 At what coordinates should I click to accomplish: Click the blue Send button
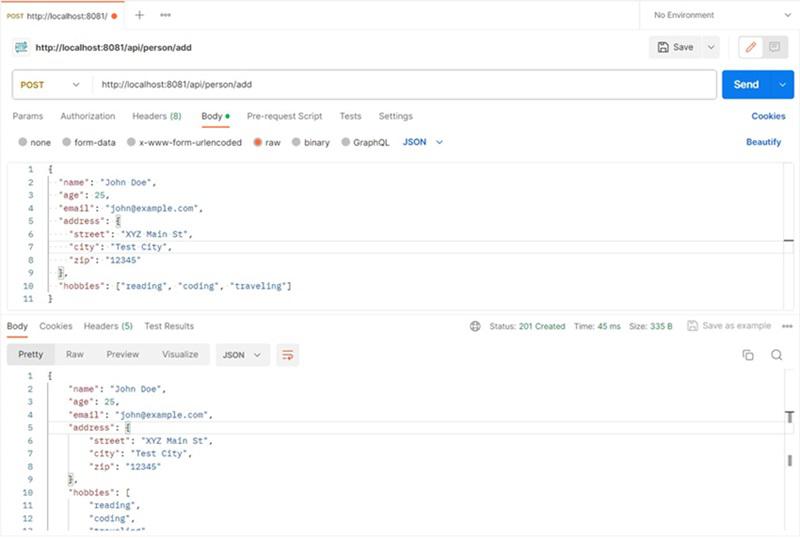[x=746, y=85]
